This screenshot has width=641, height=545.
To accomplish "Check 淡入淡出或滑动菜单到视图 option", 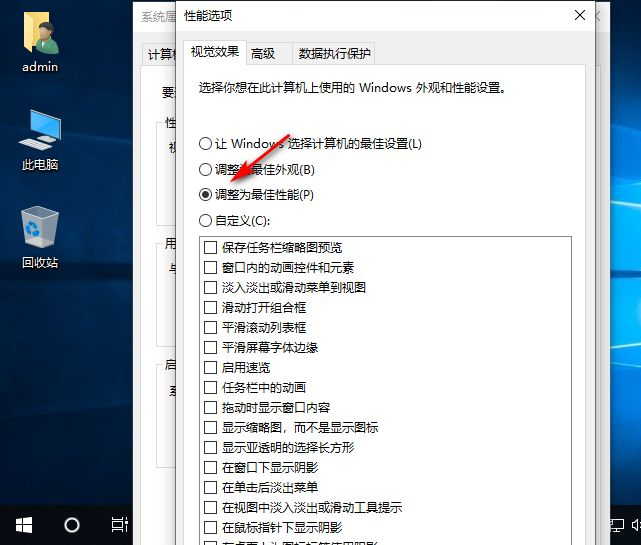I will (x=210, y=287).
